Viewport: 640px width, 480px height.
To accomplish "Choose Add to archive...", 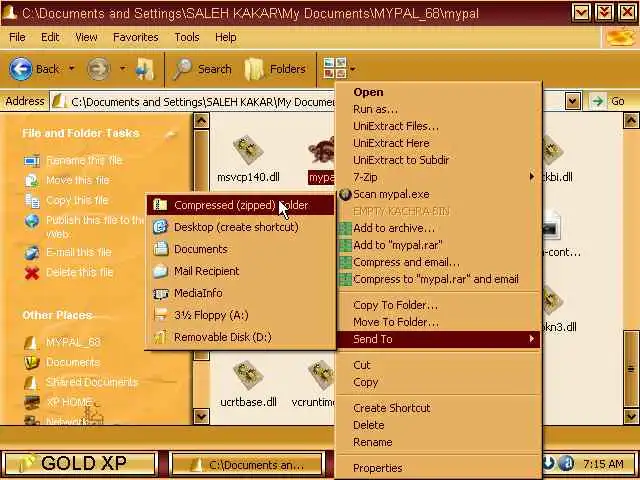I will coord(438,228).
